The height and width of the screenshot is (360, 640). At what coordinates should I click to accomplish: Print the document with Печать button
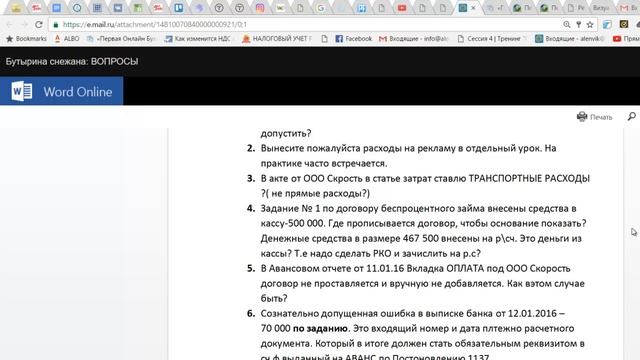(595, 117)
